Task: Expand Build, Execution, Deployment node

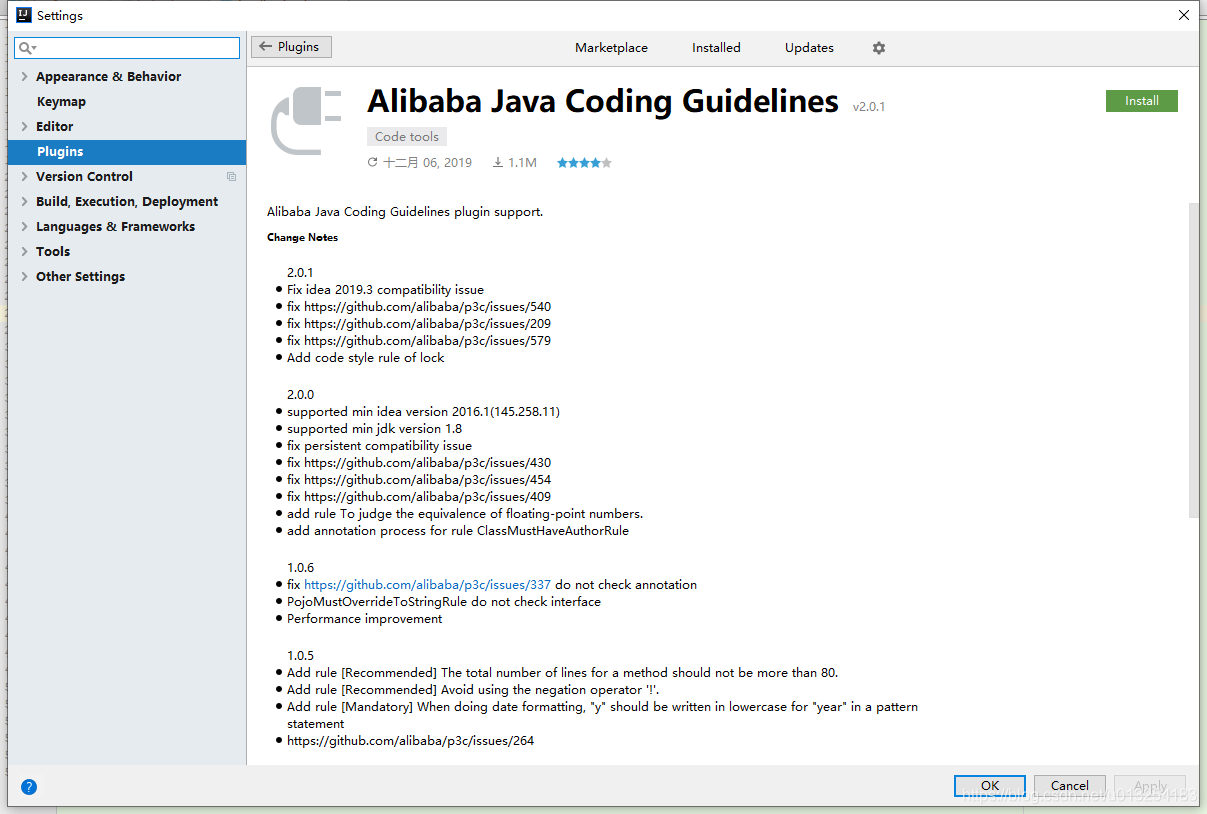Action: click(24, 202)
